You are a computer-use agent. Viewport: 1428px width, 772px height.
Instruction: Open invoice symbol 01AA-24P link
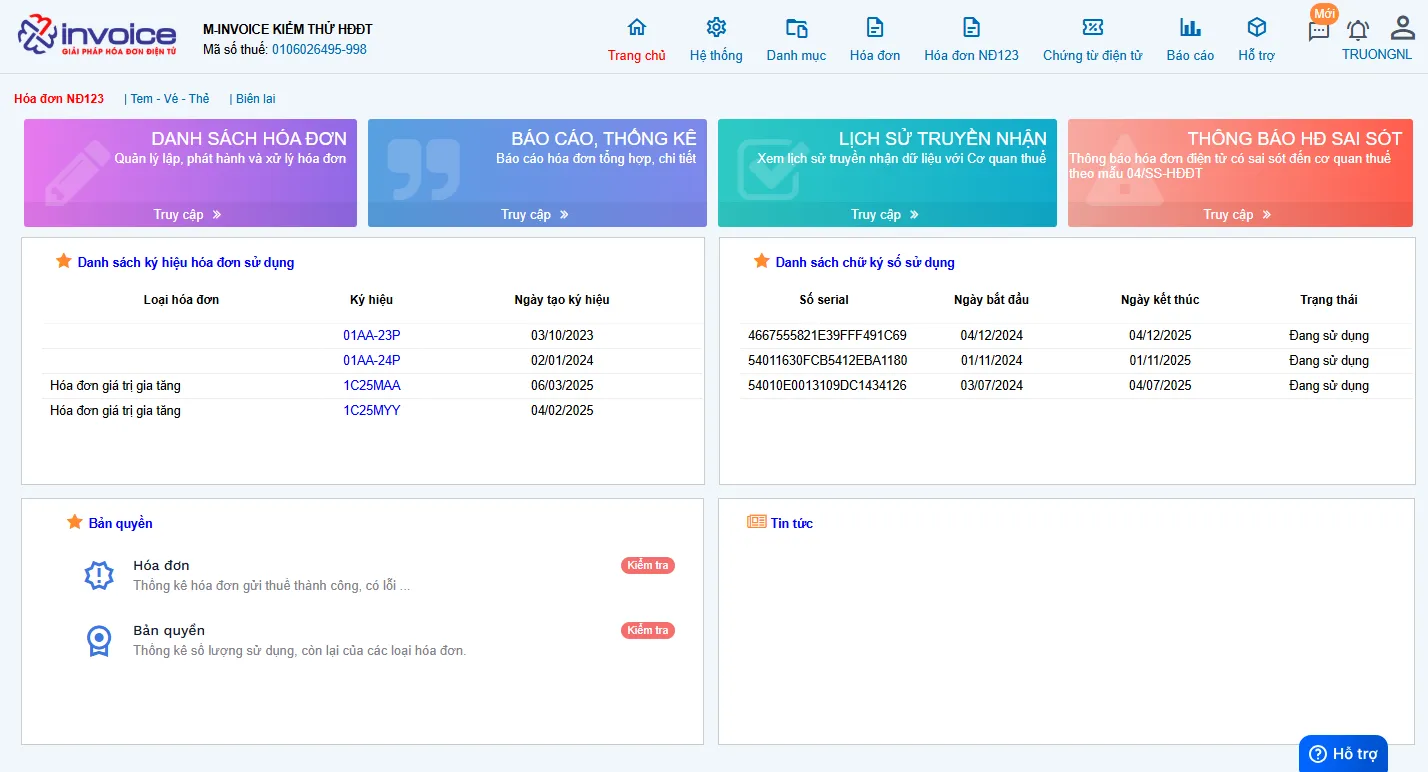point(372,361)
